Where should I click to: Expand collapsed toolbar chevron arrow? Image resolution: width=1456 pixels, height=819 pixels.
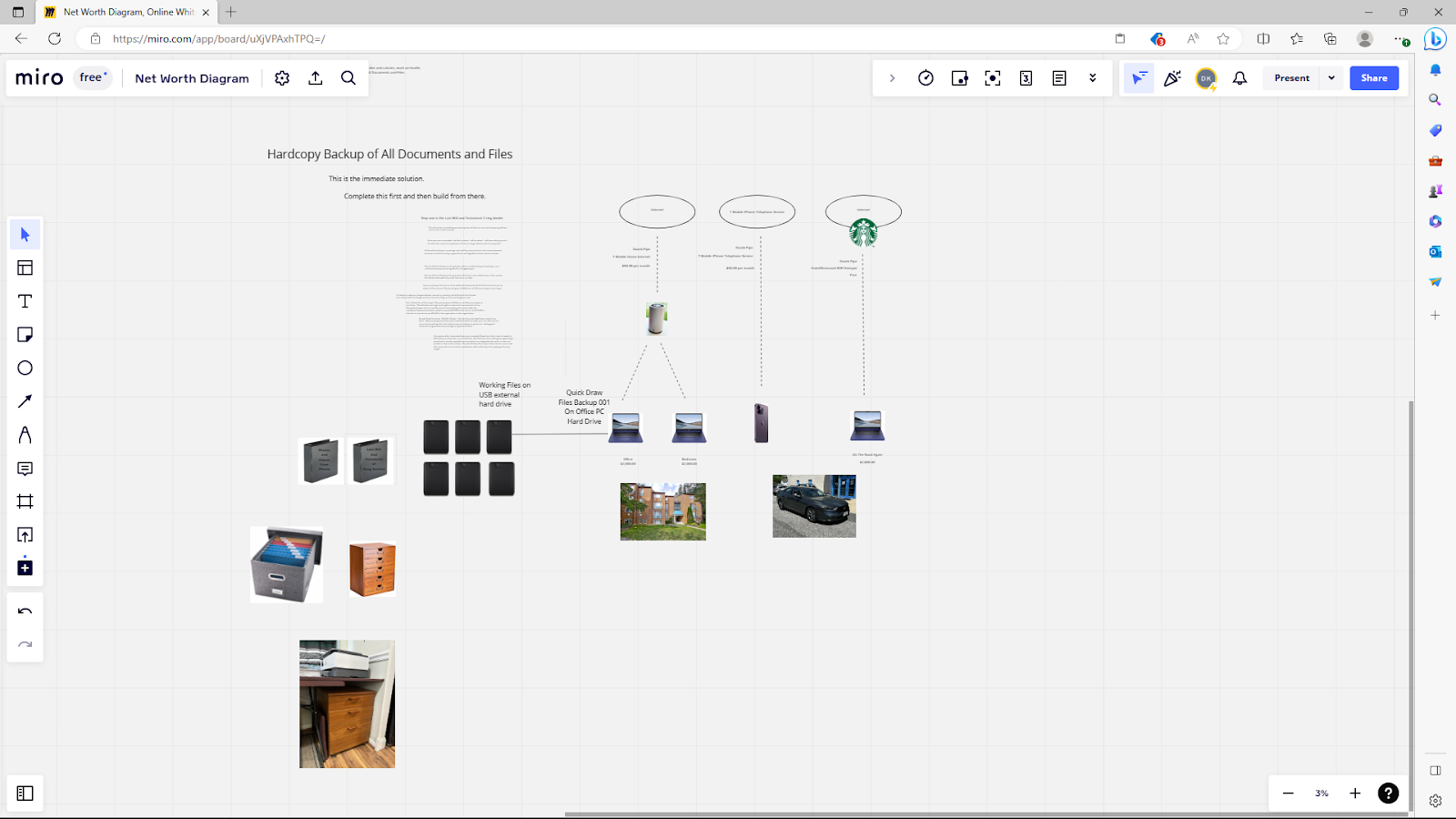892,78
